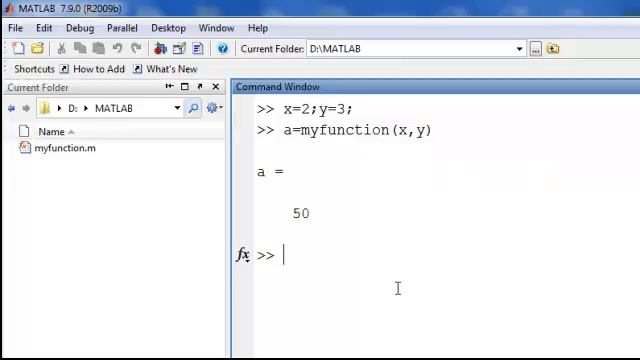Click the New file icon in toolbar

pyautogui.click(x=18, y=49)
